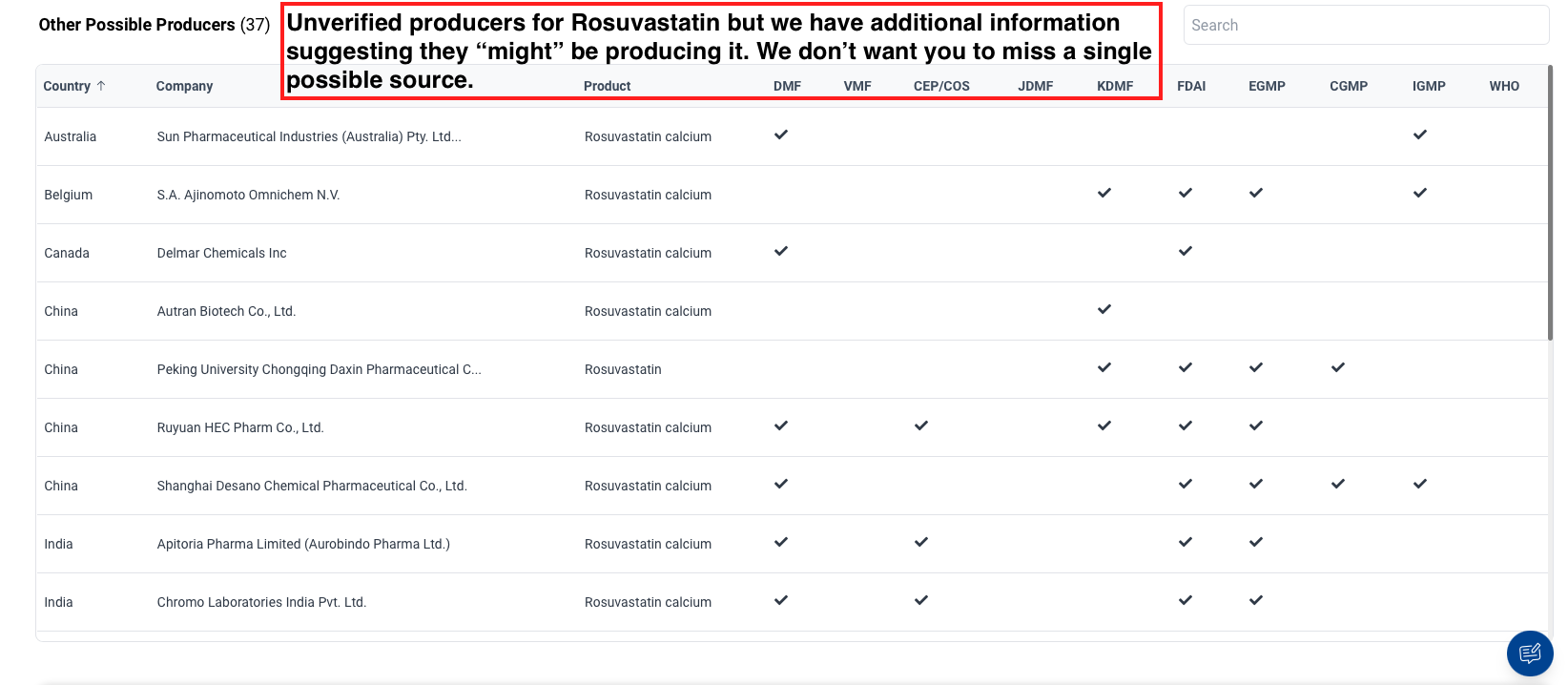Click the feedback chat icon button
Screen dimensions: 1568x685
pyautogui.click(x=1530, y=654)
